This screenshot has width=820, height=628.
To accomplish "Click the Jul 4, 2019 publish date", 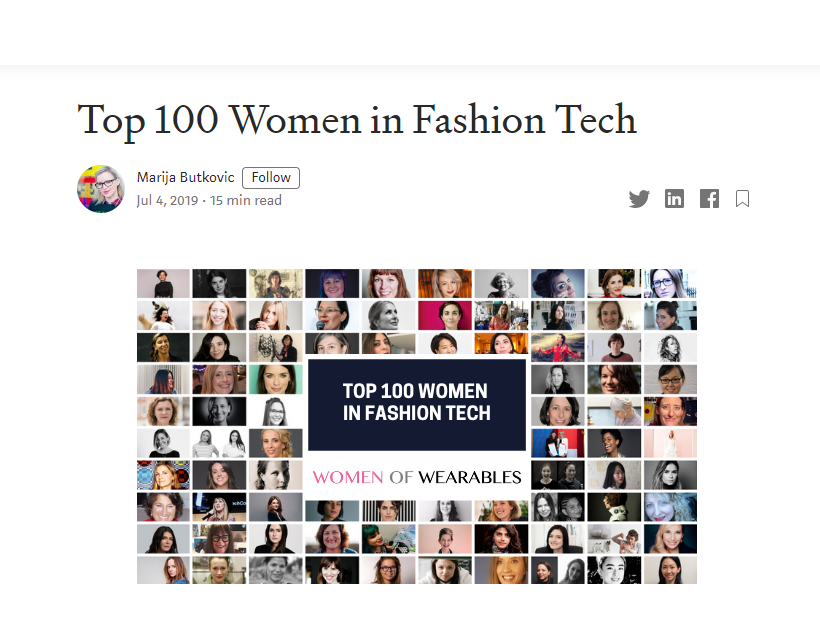I will [166, 201].
